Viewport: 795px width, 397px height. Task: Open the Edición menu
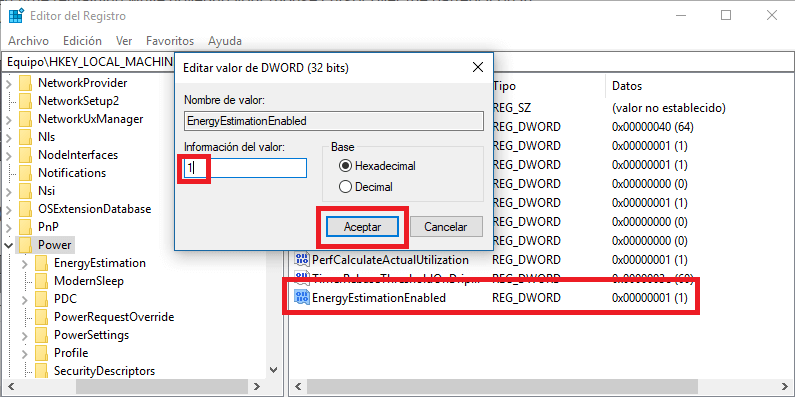click(82, 41)
